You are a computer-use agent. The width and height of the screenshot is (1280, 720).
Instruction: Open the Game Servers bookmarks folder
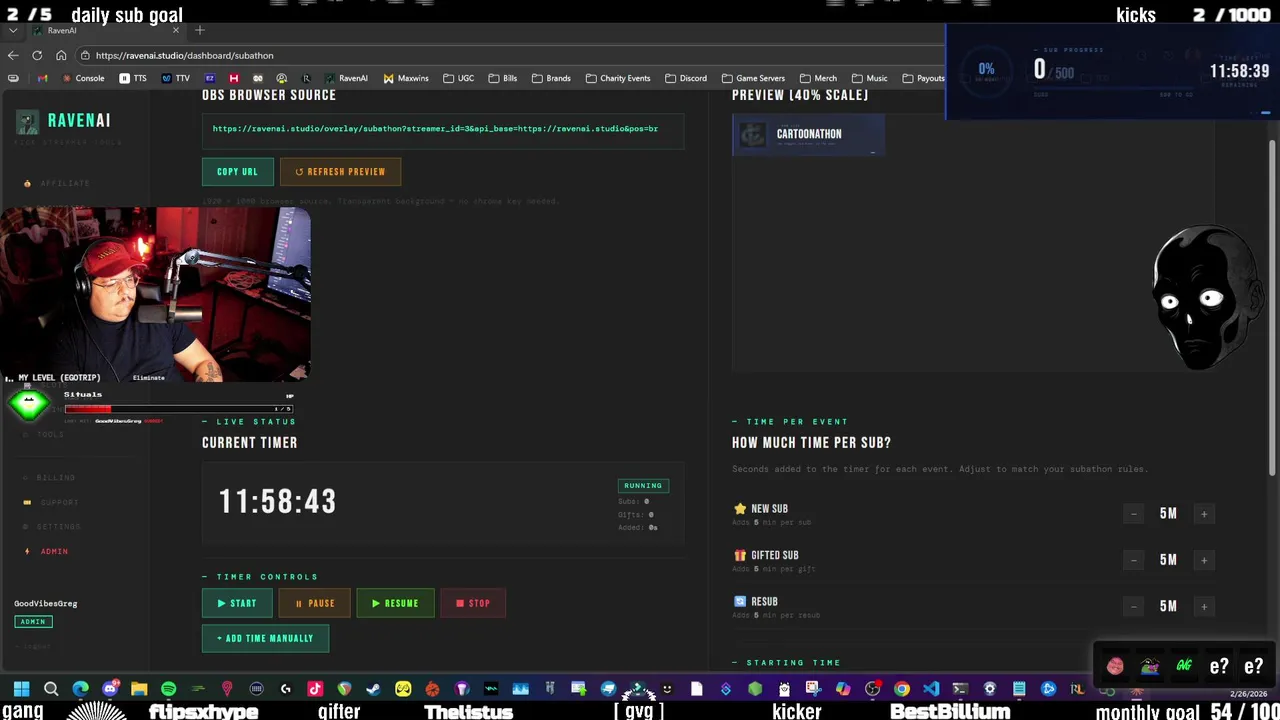click(753, 78)
